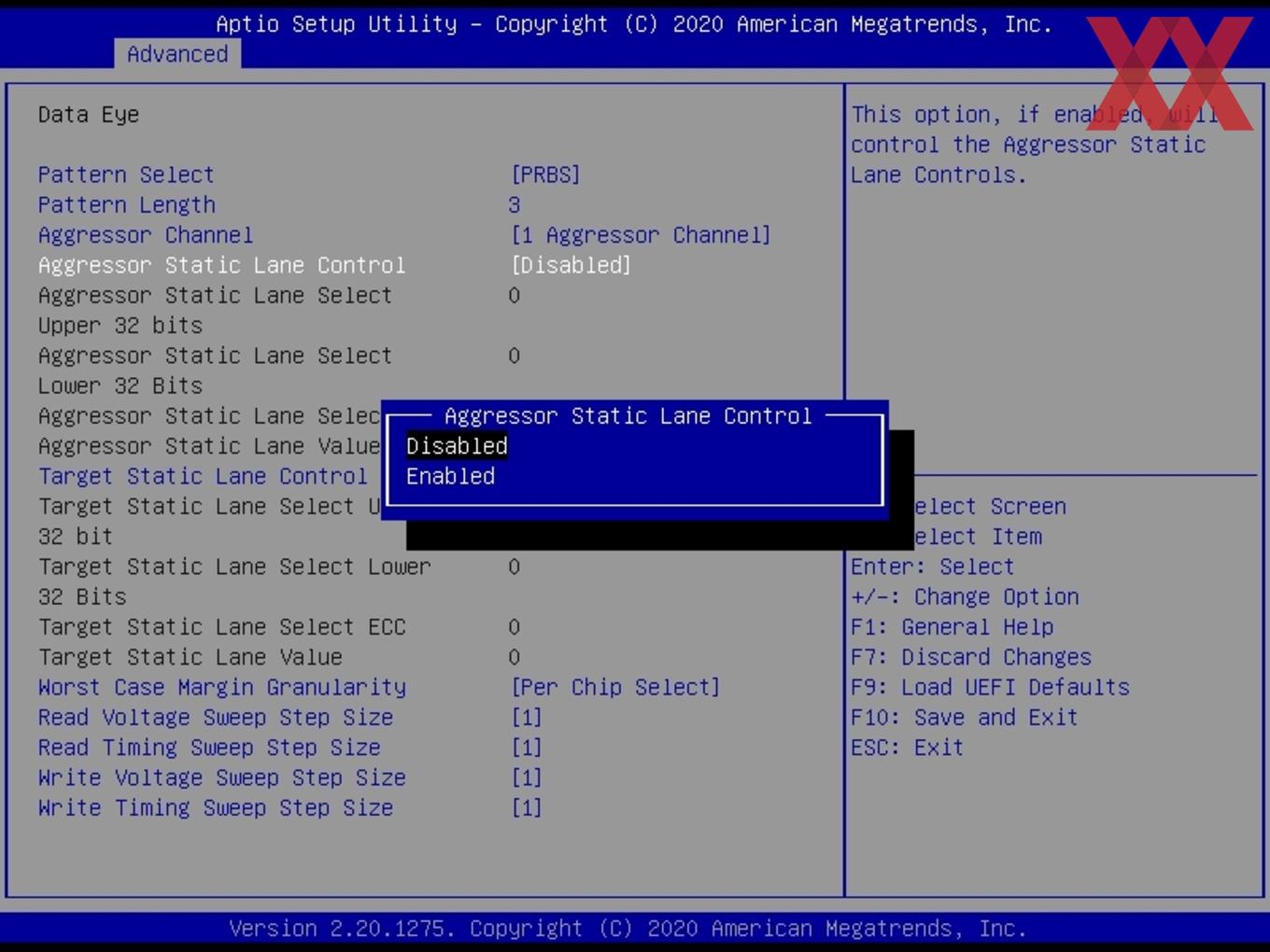1270x952 pixels.
Task: Open Write Voltage Sweep Step Size value [1]
Action: pyautogui.click(x=526, y=777)
